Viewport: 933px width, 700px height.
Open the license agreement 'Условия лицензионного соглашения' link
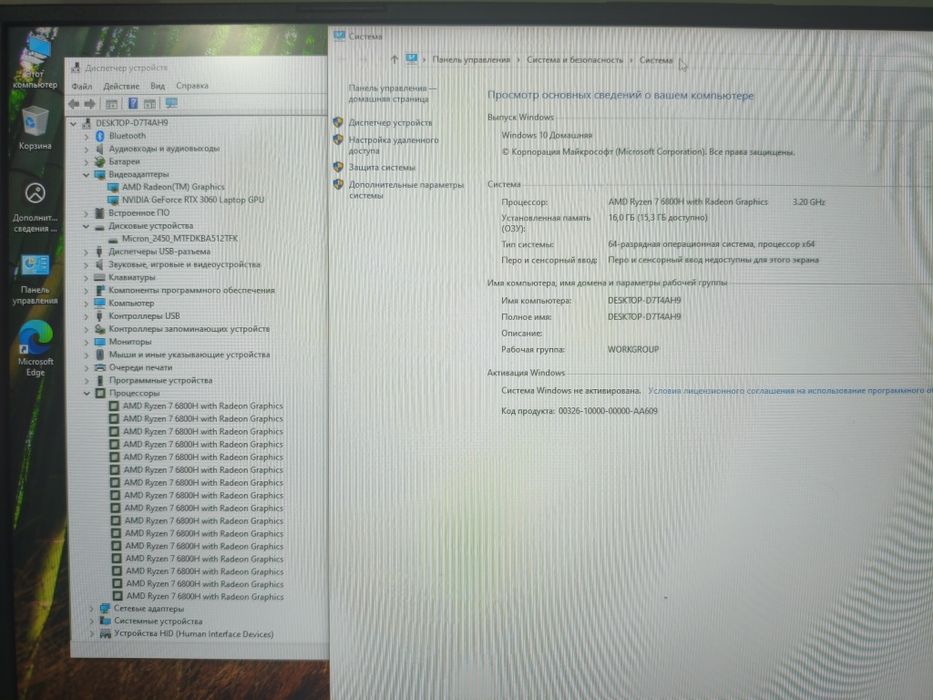[x=790, y=390]
